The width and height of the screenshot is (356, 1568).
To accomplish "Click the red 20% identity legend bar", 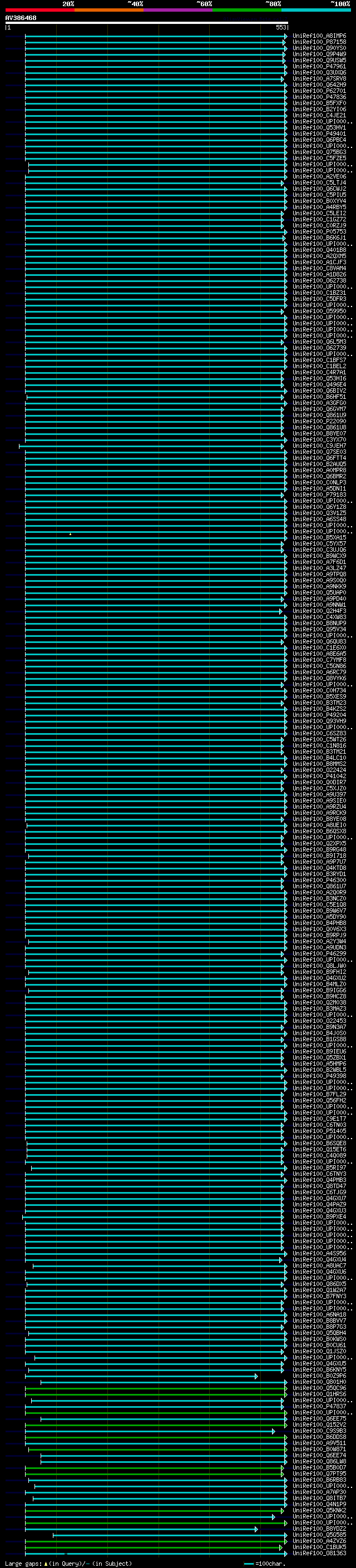I will point(40,10).
